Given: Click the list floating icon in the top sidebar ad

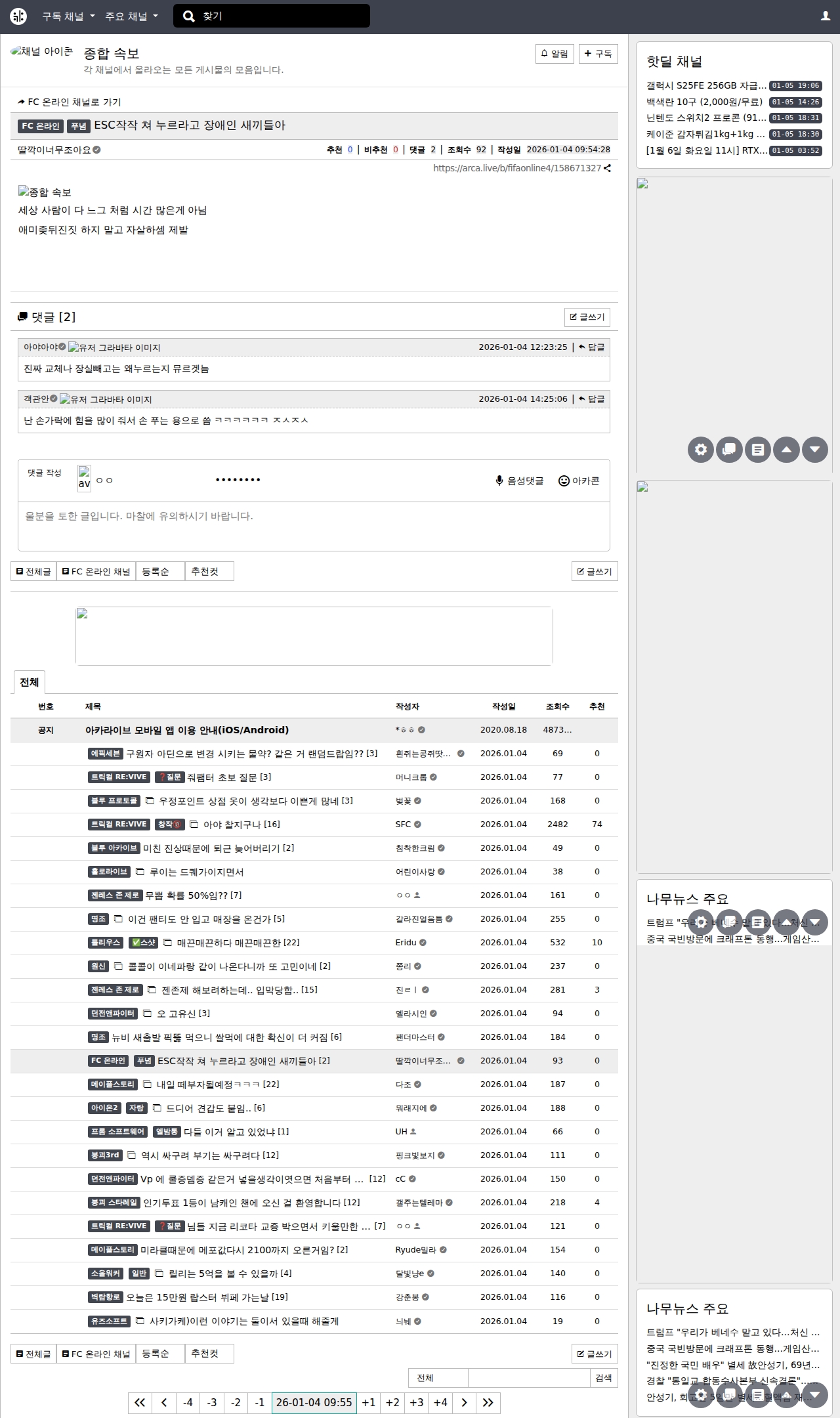Looking at the screenshot, I should click(x=758, y=450).
